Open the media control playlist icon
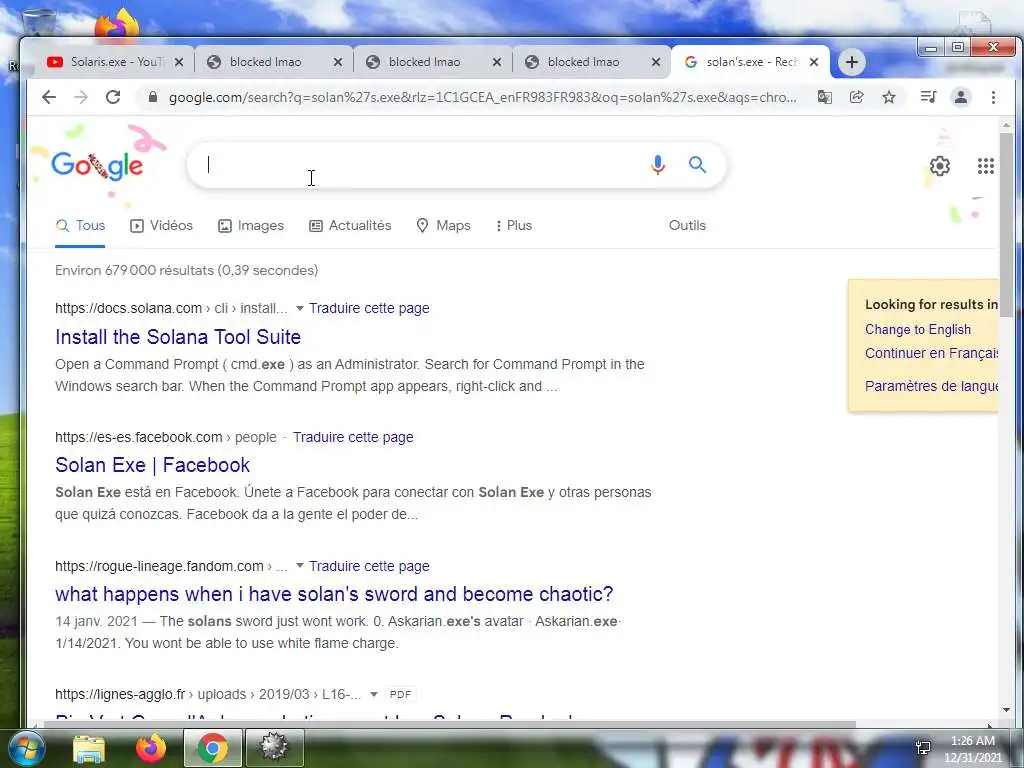The height and width of the screenshot is (768, 1024). [x=928, y=97]
